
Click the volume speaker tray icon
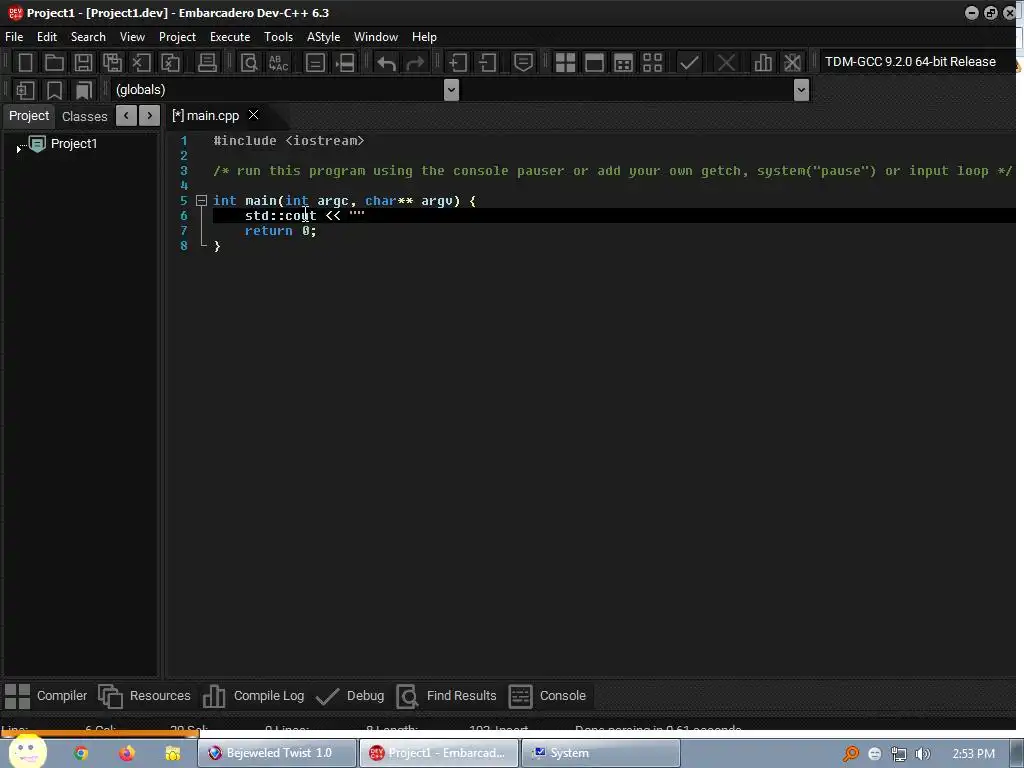(x=922, y=754)
